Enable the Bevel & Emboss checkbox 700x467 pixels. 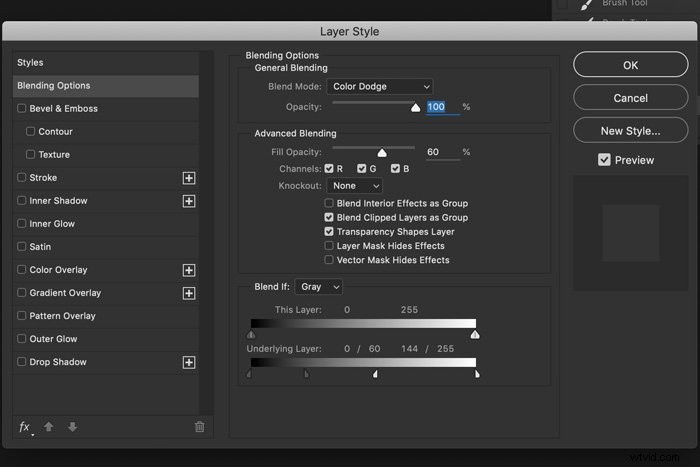pyautogui.click(x=21, y=108)
